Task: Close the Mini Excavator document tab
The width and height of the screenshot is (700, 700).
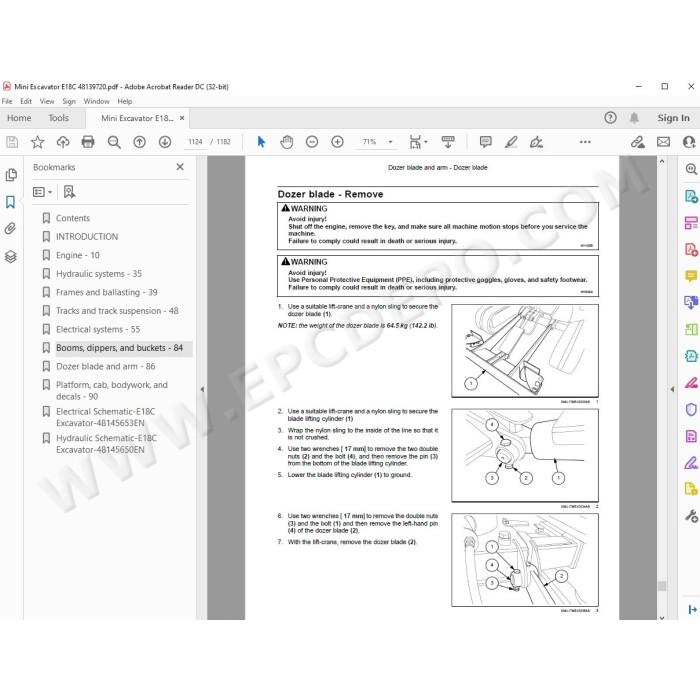Action: click(182, 118)
